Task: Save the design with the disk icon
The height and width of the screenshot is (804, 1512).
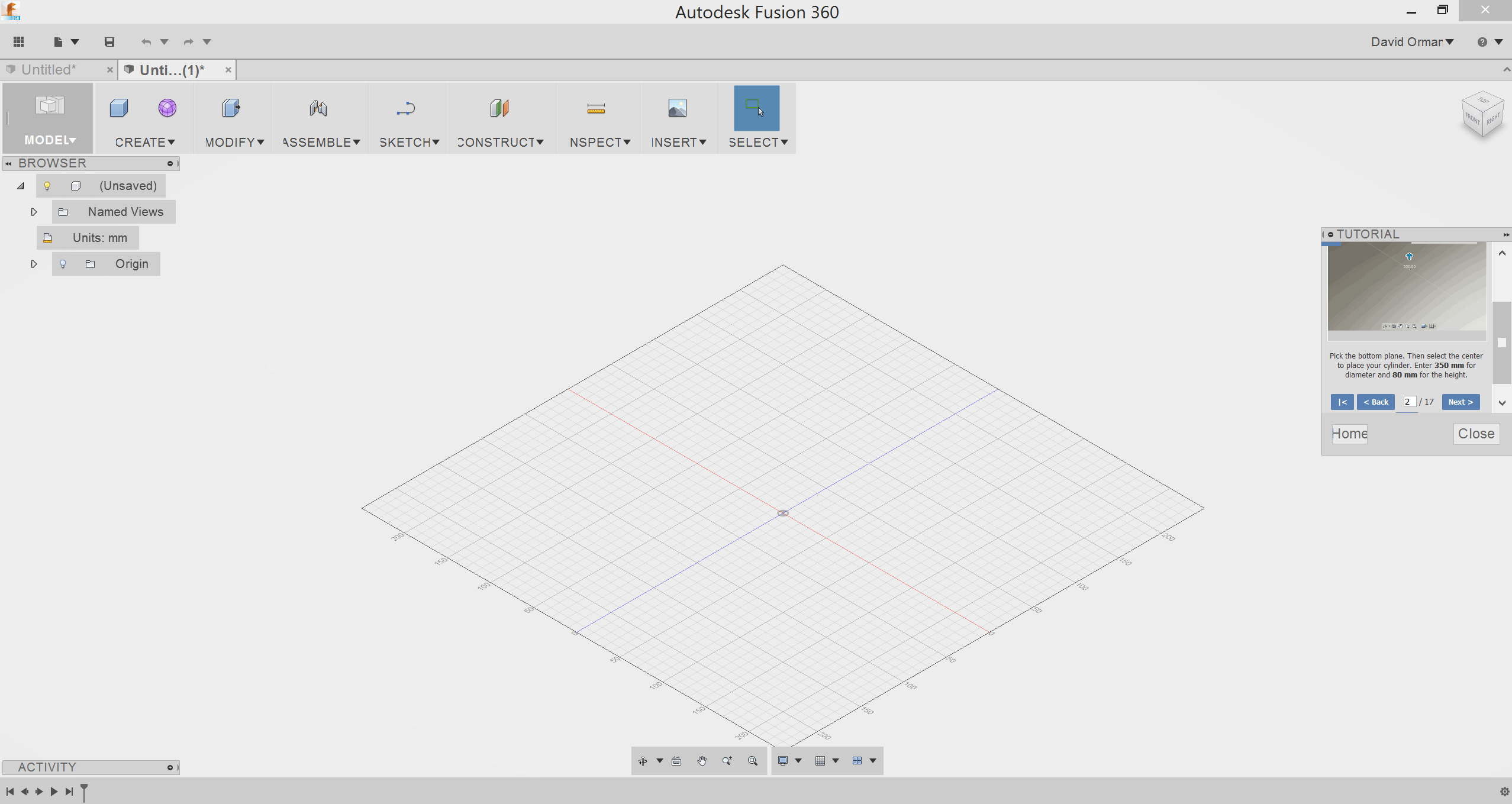Action: point(109,41)
